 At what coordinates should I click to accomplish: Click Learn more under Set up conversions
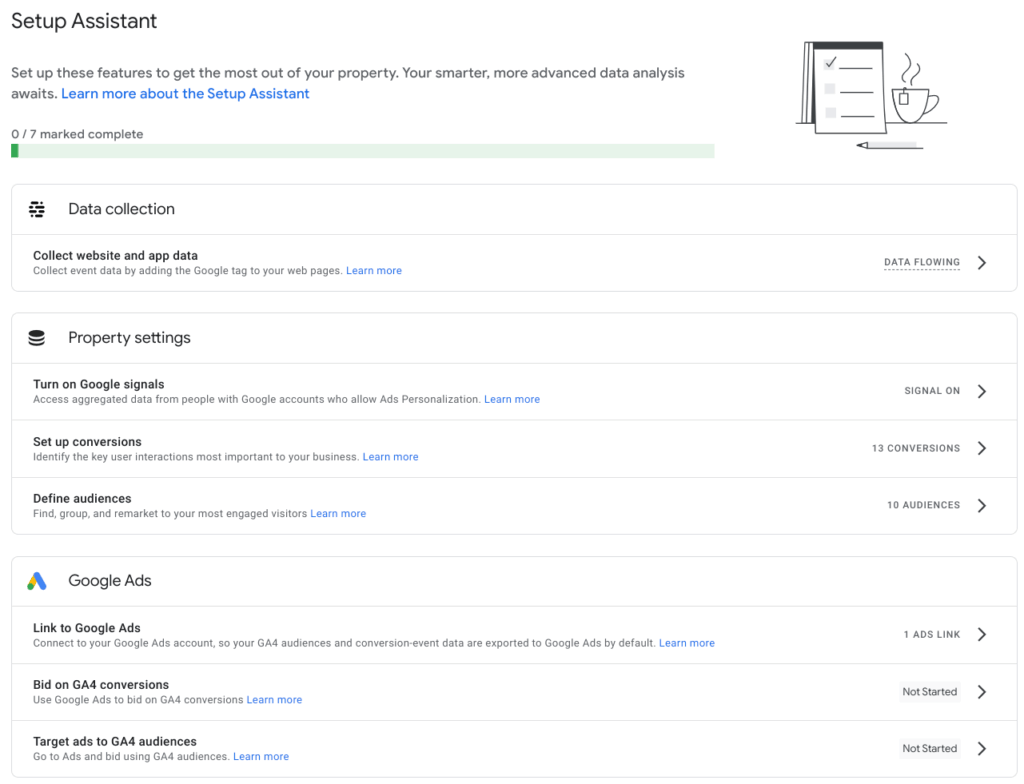point(390,456)
